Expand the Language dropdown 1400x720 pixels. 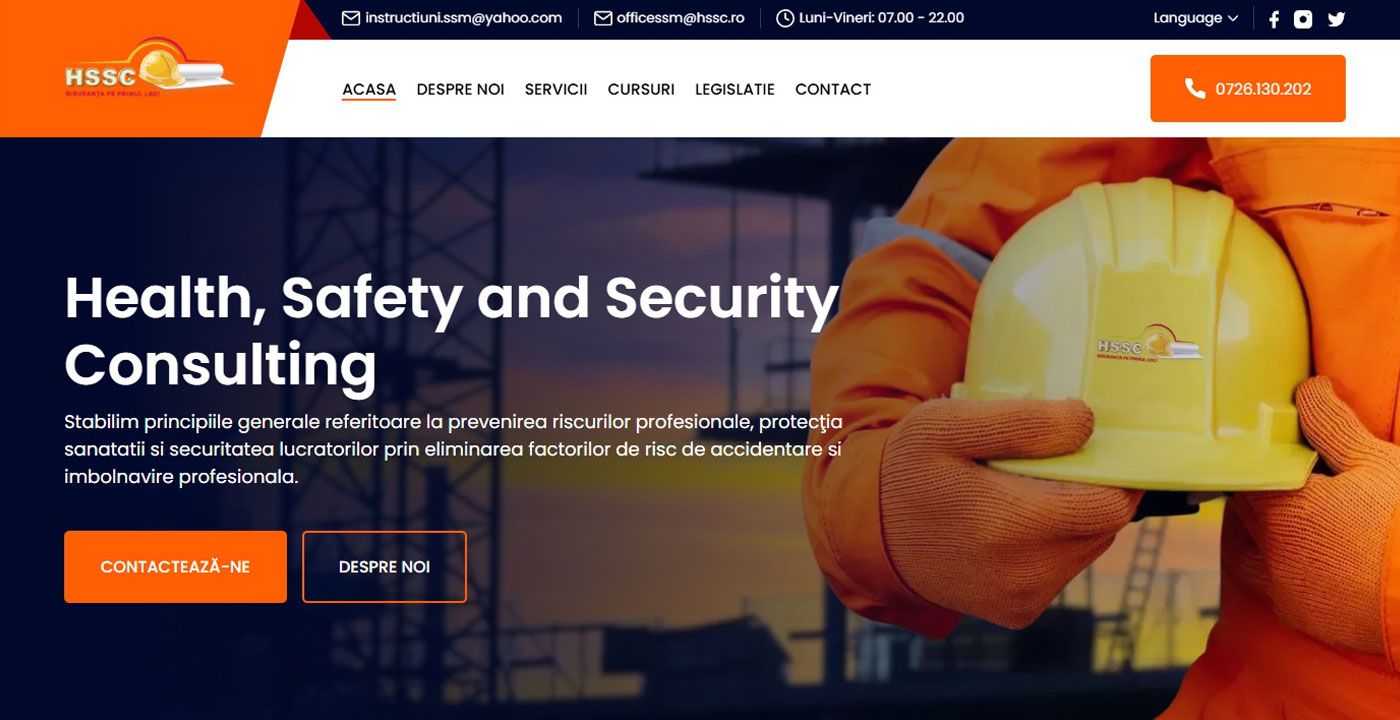(1196, 18)
